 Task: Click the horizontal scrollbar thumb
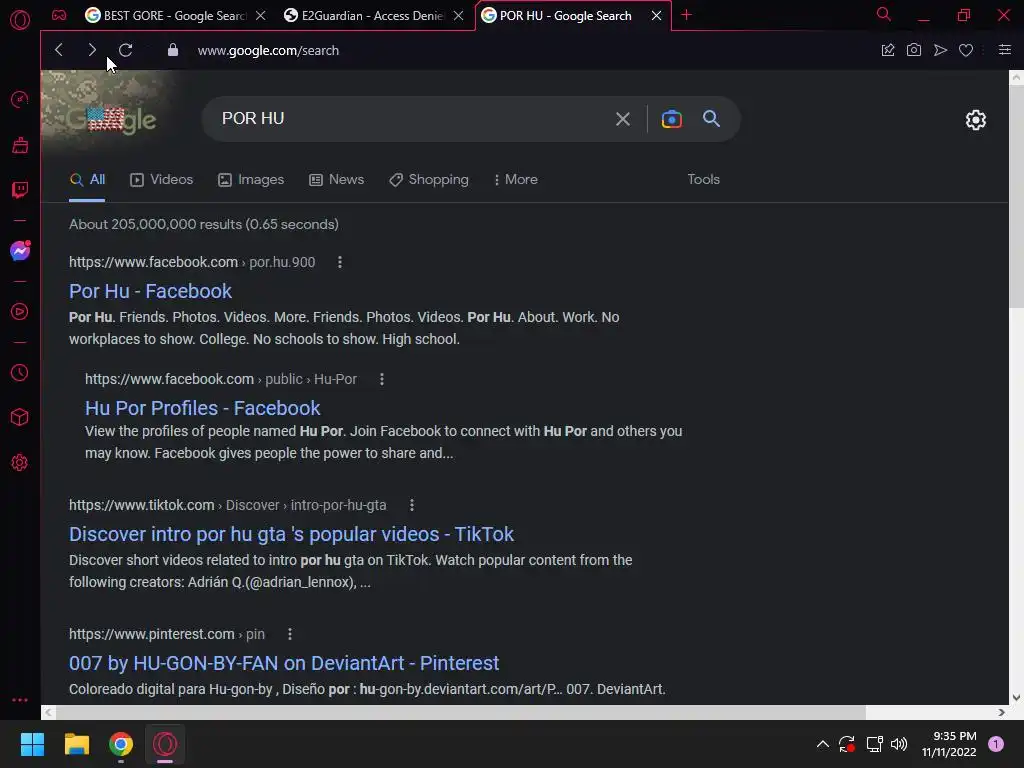coord(460,712)
